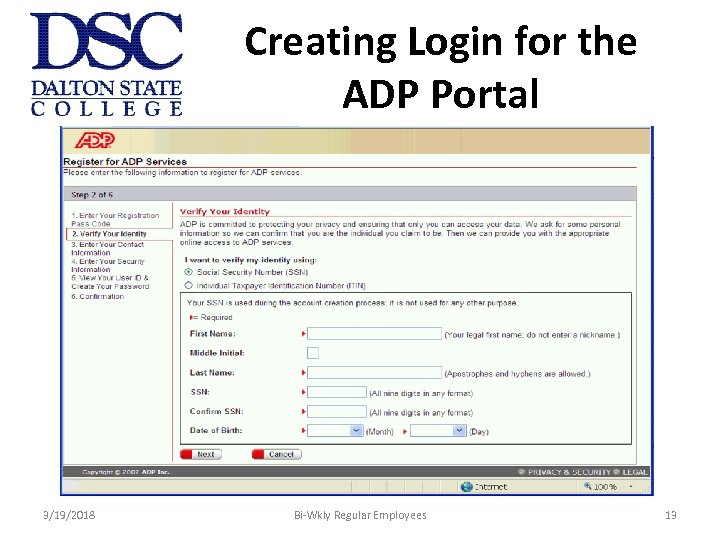Image resolution: width=720 pixels, height=540 pixels.
Task: Click the 'Bi-Wkly Regular Employees' footer text
Action: coord(360,515)
